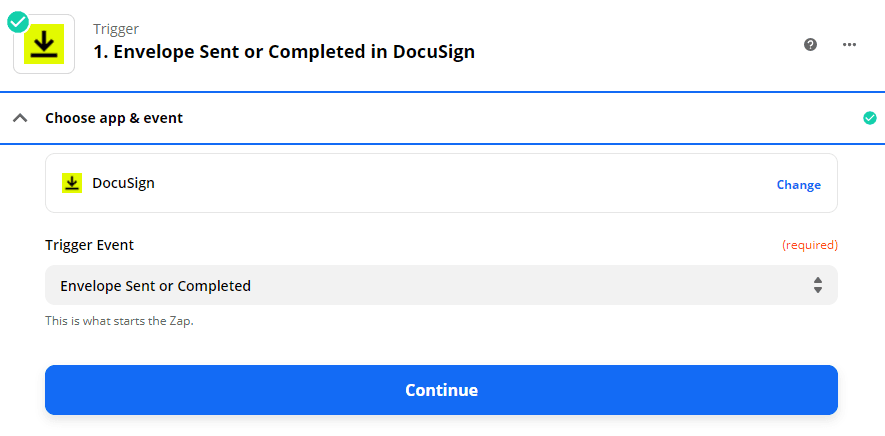Click the helper text 'This is what starts the Zap.'

click(x=119, y=322)
